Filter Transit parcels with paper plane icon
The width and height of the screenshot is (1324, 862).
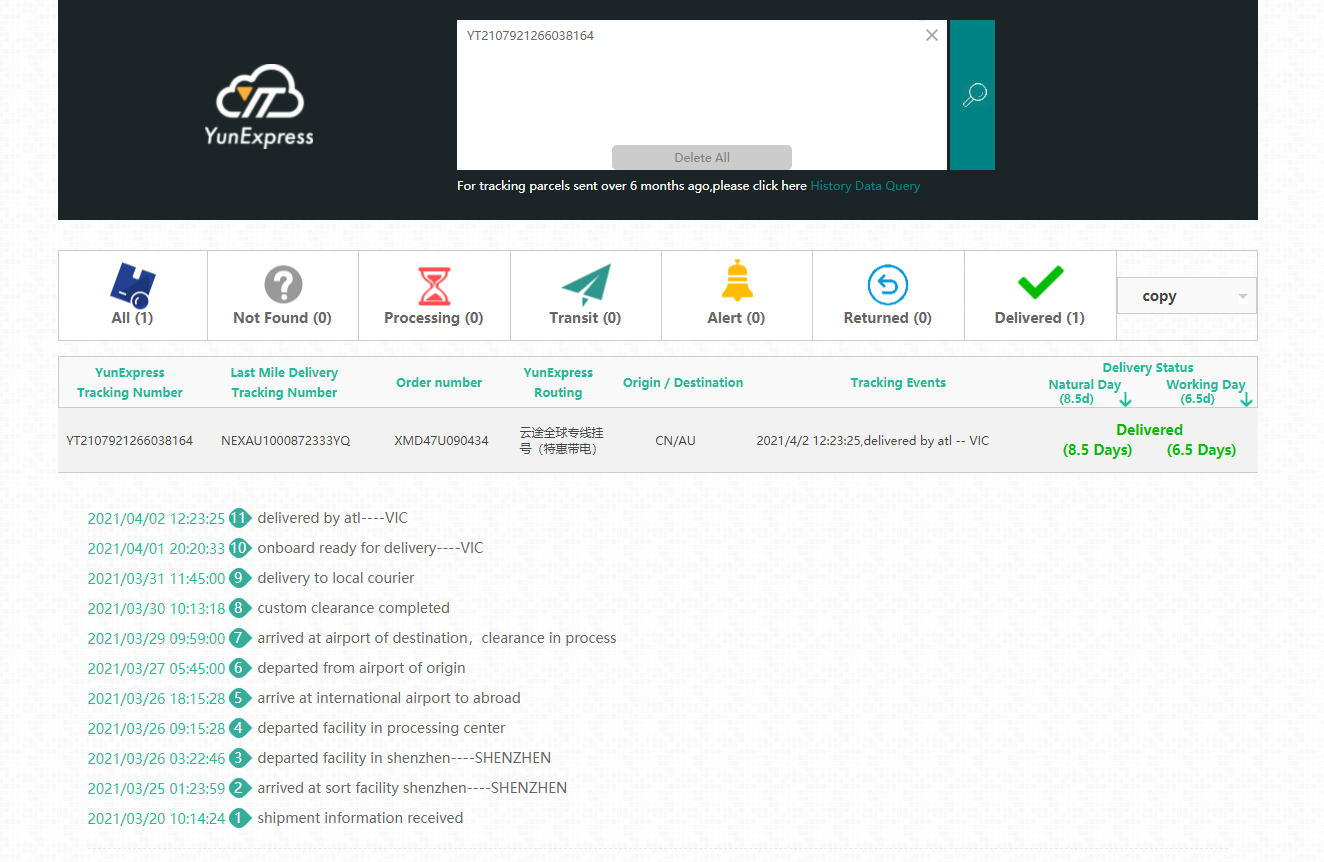585,286
